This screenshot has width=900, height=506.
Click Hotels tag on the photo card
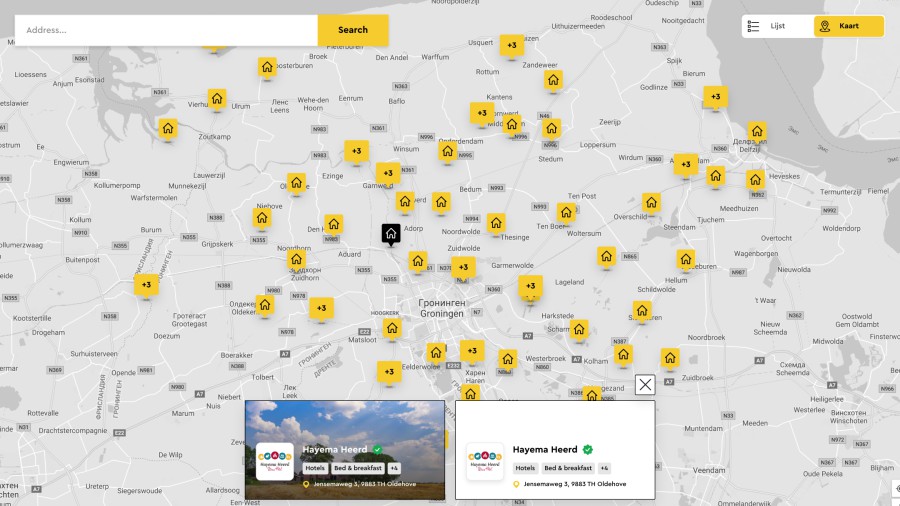coord(315,468)
